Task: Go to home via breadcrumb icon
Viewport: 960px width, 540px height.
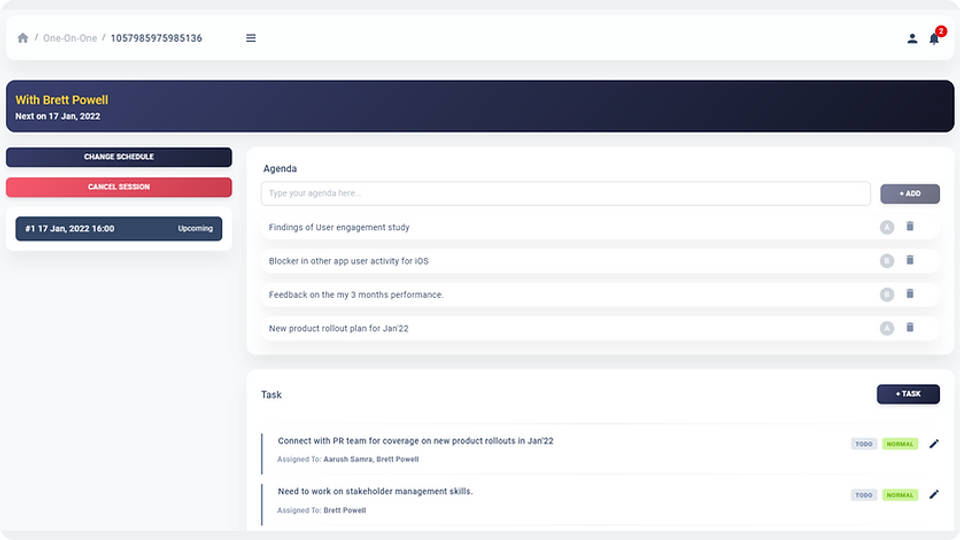Action: point(23,38)
